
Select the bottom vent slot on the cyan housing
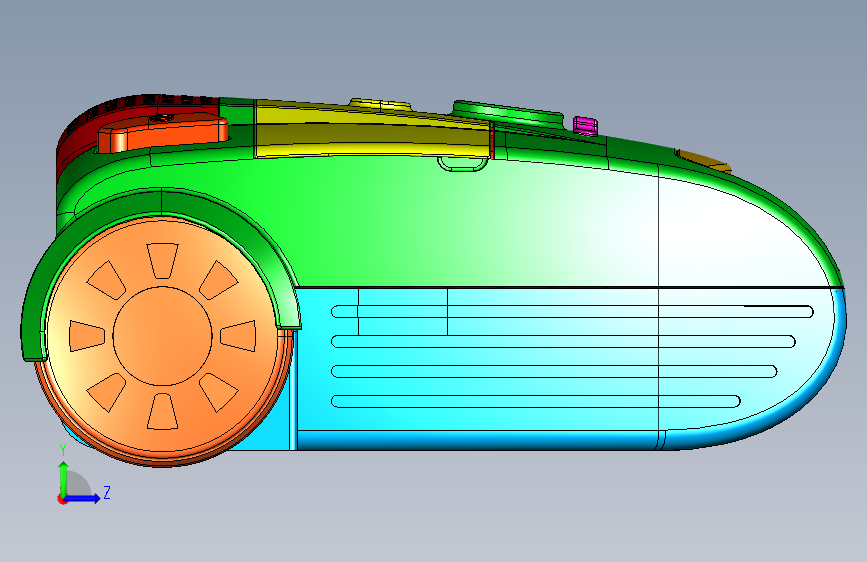tap(536, 402)
